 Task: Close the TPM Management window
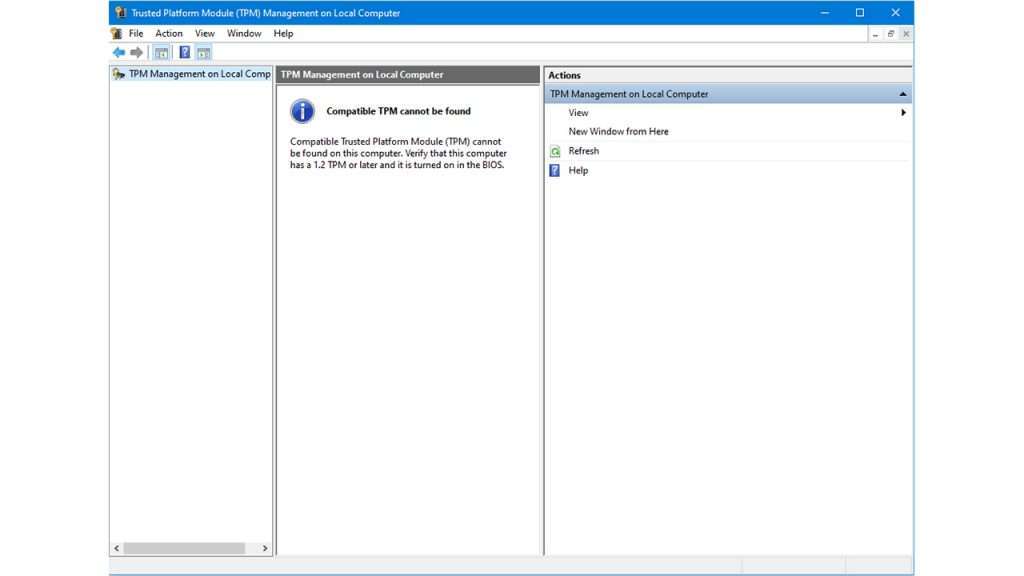(x=895, y=12)
